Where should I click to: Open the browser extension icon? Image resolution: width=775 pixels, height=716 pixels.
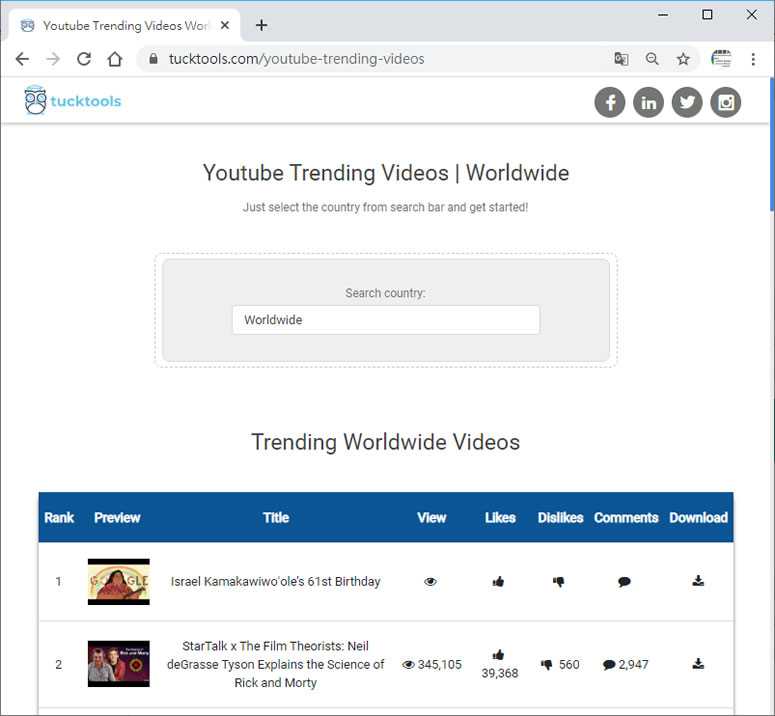(721, 59)
